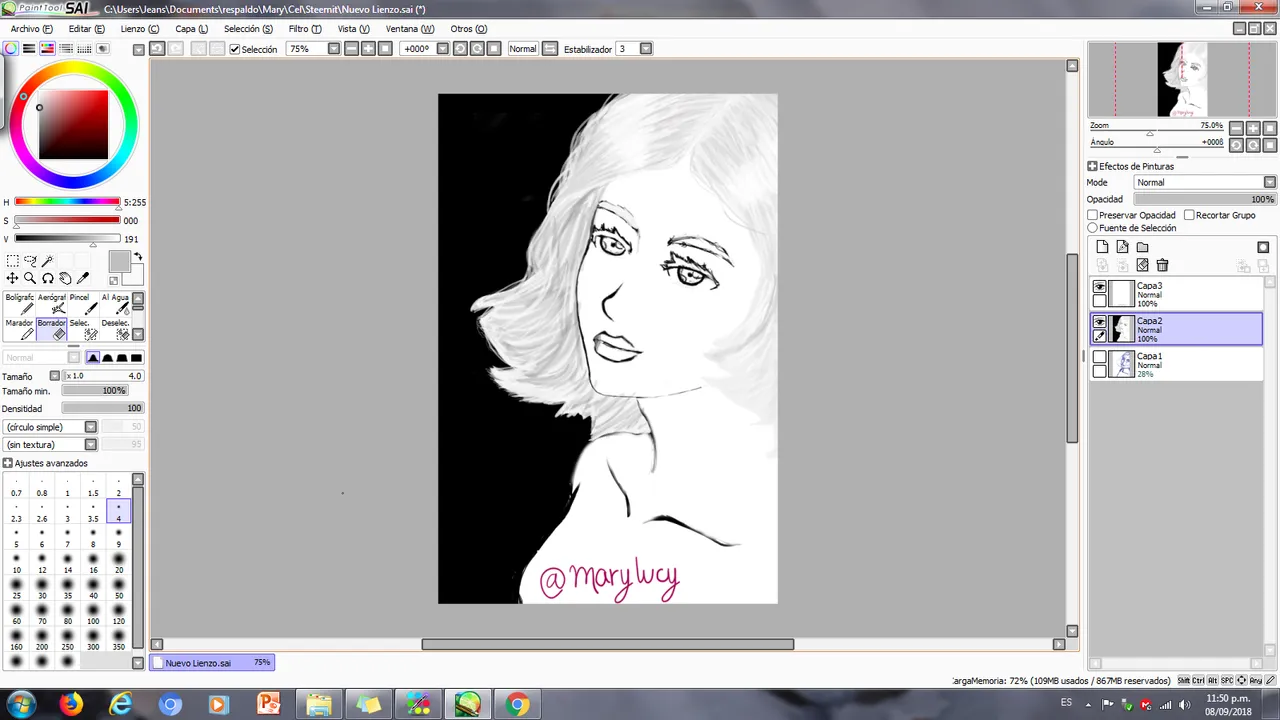Image resolution: width=1280 pixels, height=720 pixels.
Task: Add a layer mask
Action: 1263,247
